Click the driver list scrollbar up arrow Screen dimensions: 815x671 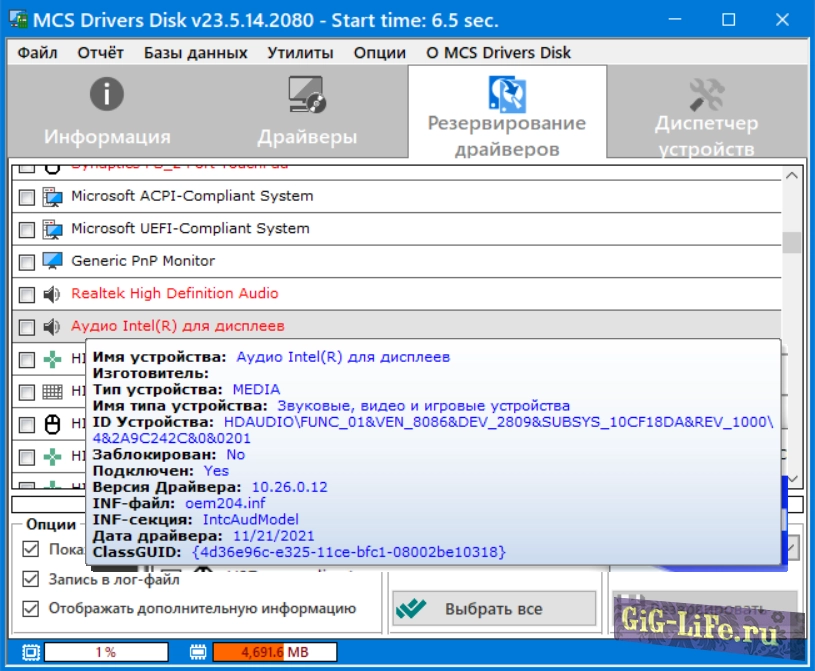pyautogui.click(x=792, y=175)
